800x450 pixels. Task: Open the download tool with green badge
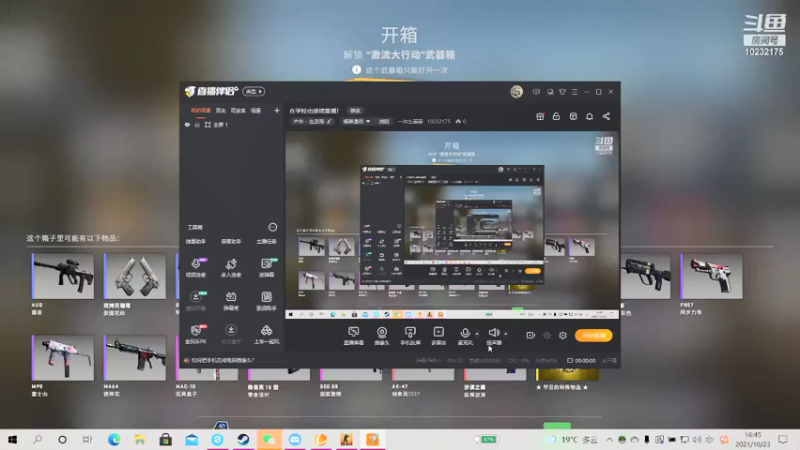(195, 301)
